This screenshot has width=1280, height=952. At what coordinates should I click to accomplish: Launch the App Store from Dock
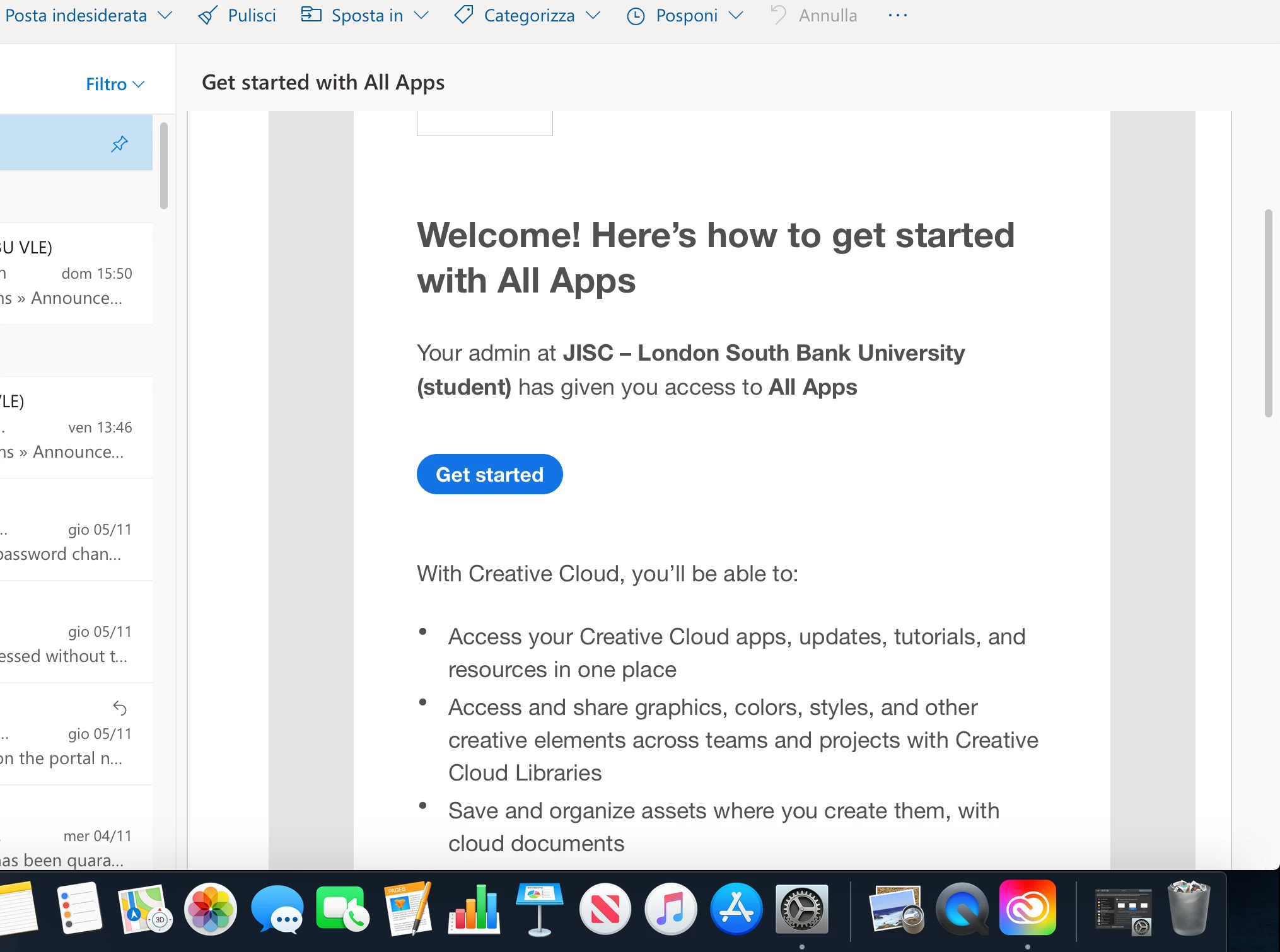pyautogui.click(x=736, y=908)
